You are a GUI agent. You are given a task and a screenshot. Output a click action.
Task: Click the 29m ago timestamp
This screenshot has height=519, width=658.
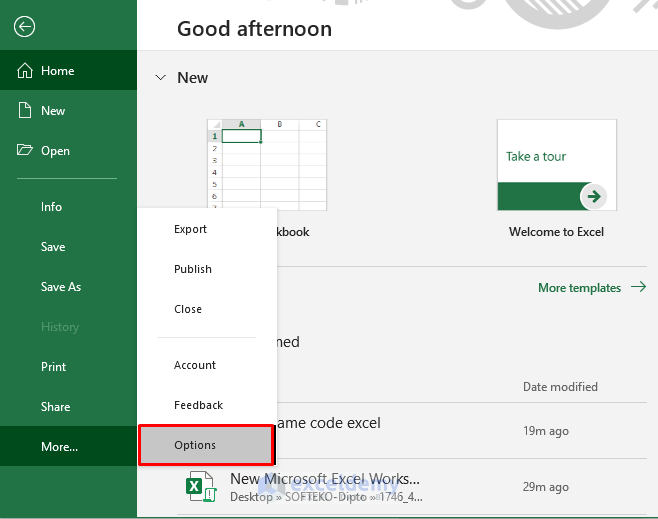click(x=546, y=487)
